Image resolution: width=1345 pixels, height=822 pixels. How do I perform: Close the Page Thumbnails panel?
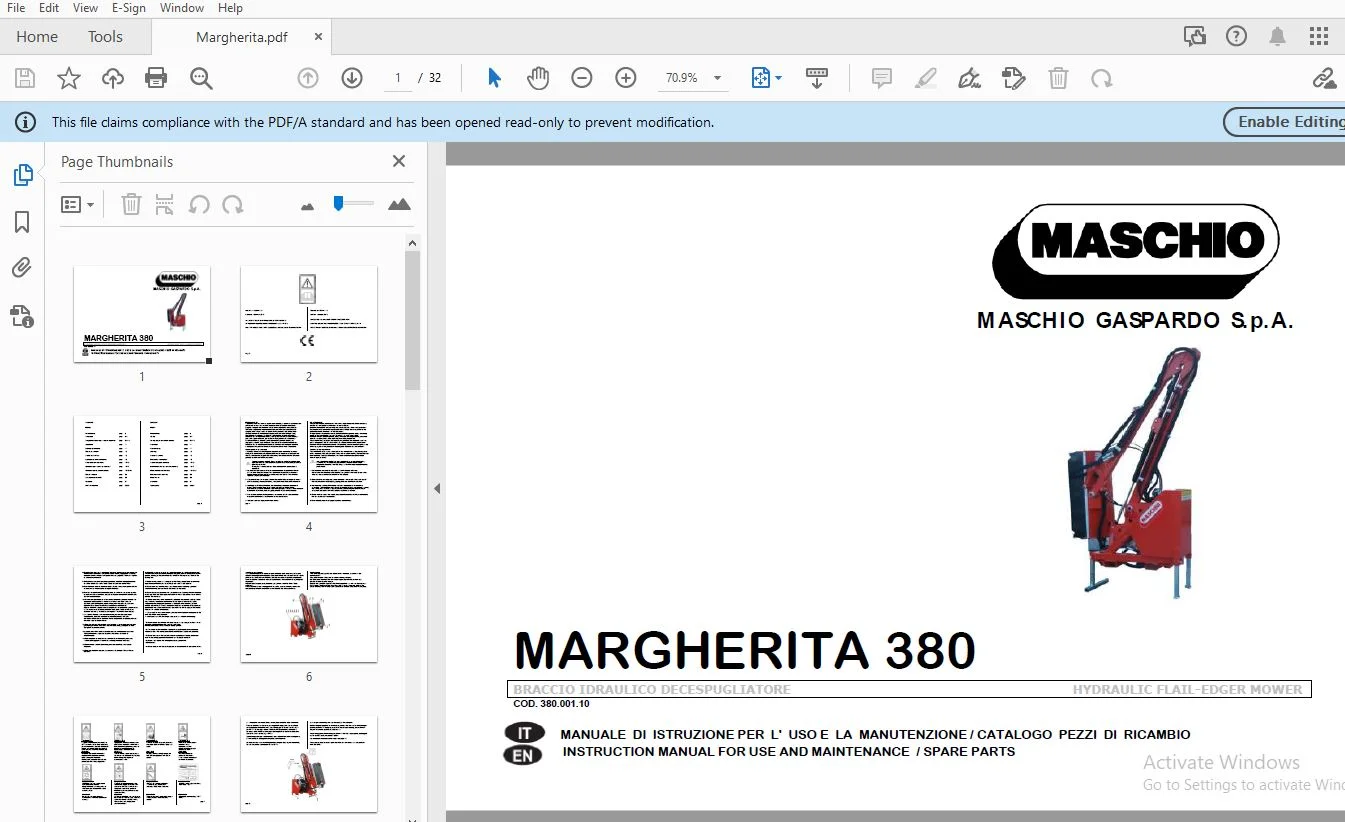pos(399,161)
